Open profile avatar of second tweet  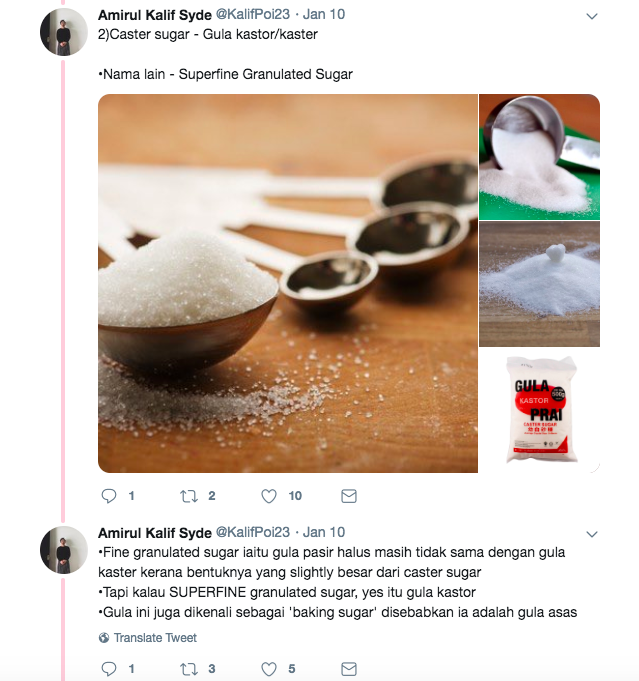(x=64, y=550)
